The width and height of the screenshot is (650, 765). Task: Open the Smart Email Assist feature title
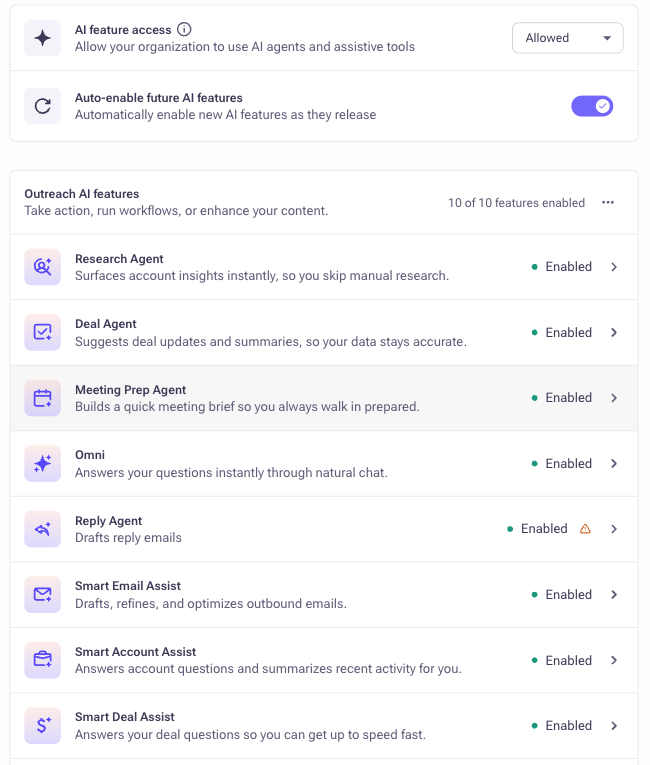click(128, 585)
